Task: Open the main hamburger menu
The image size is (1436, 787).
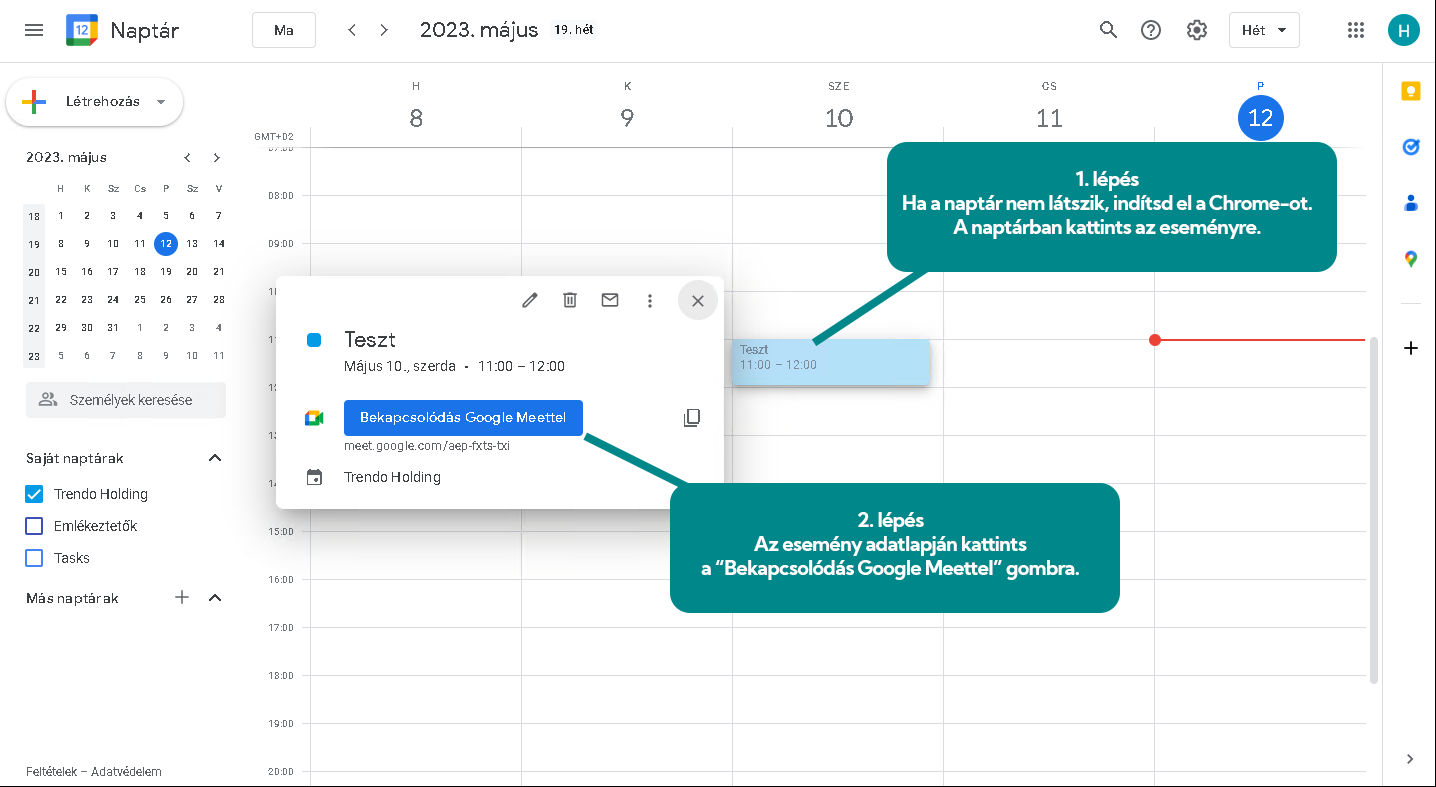Action: point(34,30)
